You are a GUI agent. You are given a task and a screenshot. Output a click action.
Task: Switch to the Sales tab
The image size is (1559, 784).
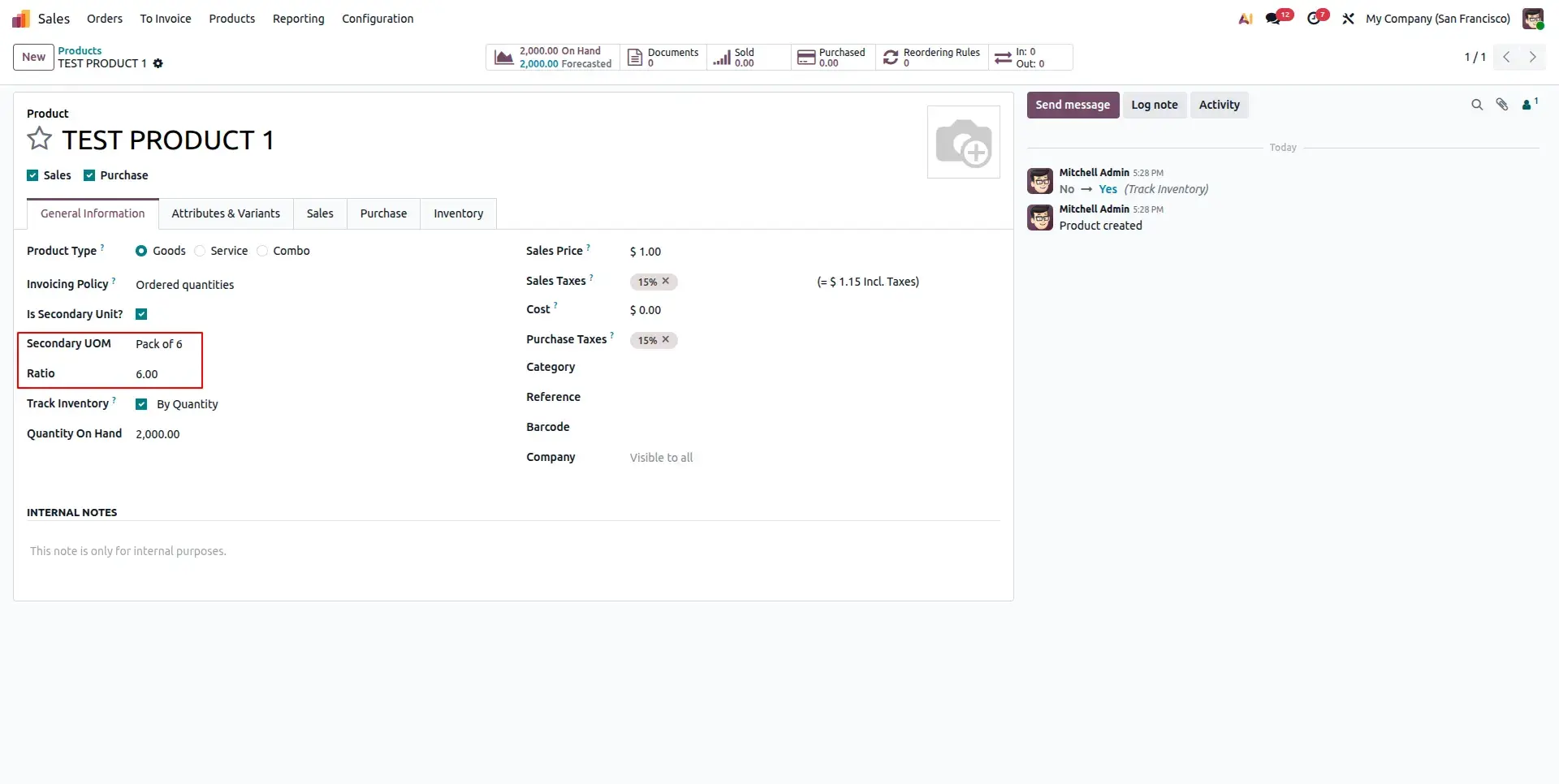(x=320, y=213)
